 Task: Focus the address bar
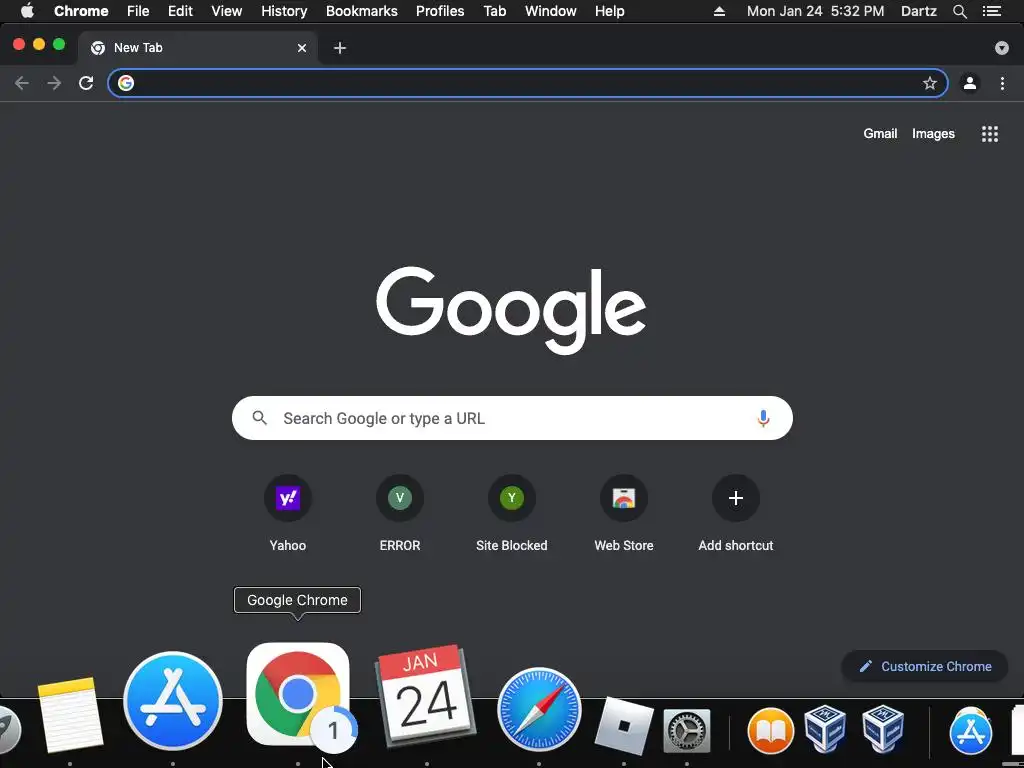tap(528, 83)
